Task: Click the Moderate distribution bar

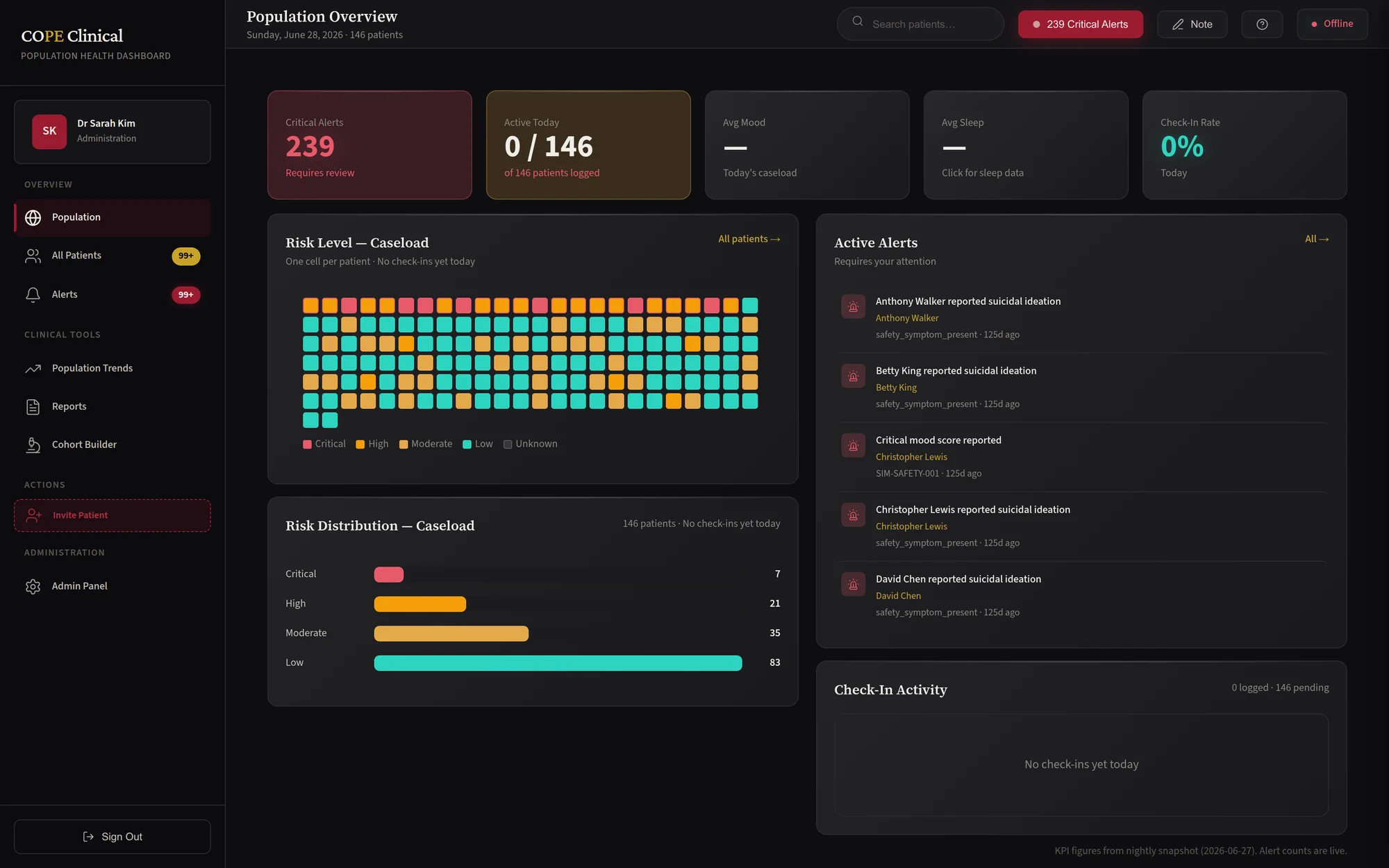Action: point(451,633)
